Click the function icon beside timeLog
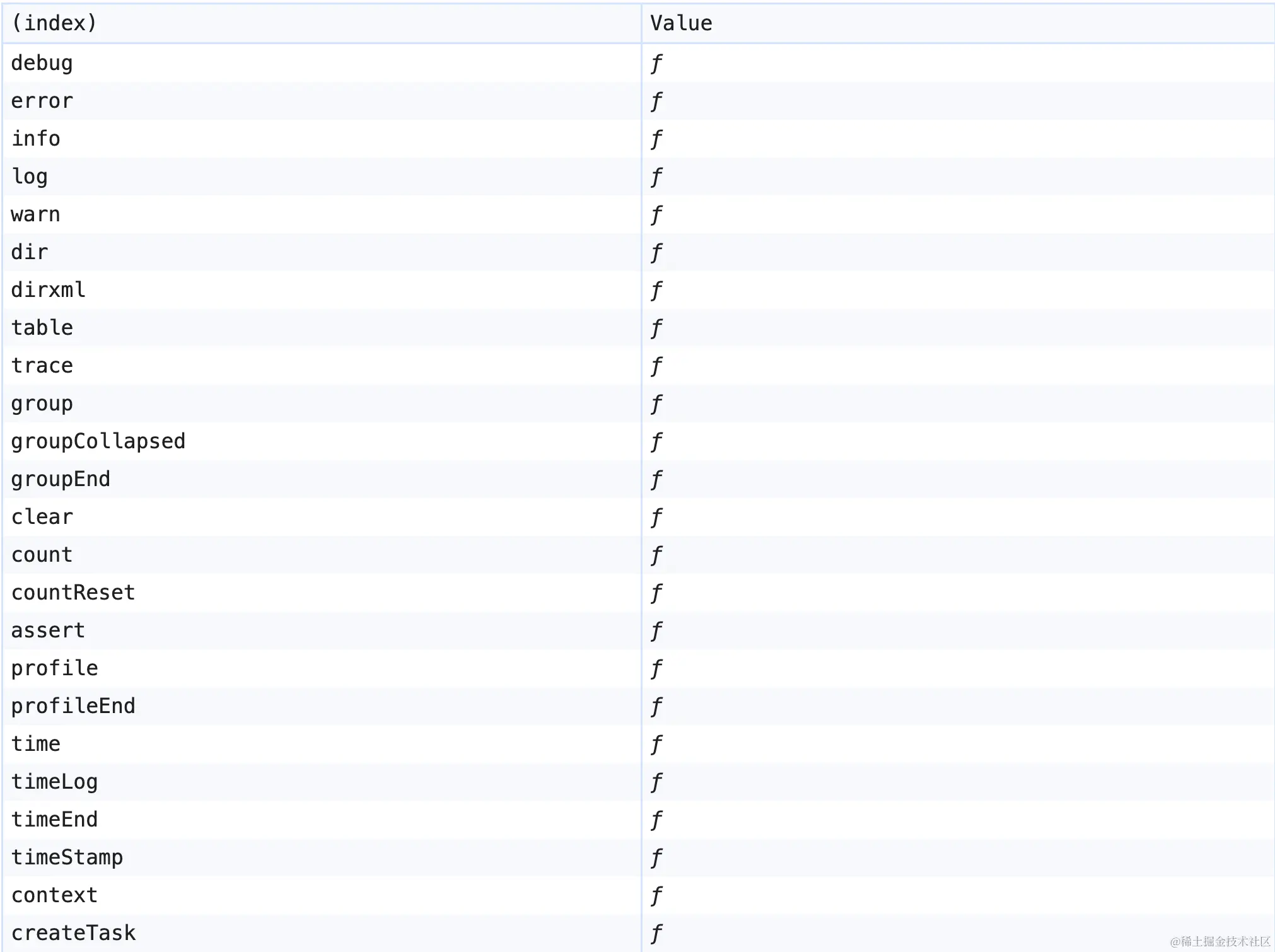1275x952 pixels. click(x=656, y=782)
